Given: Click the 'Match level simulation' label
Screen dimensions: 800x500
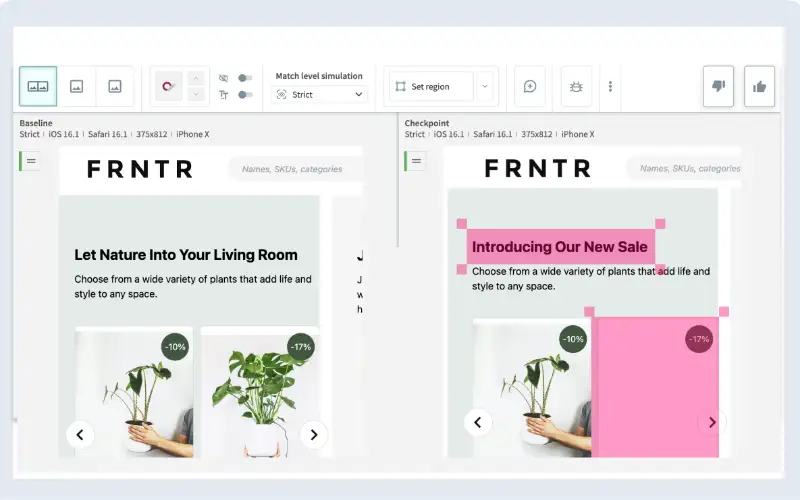Looking at the screenshot, I should (x=319, y=76).
